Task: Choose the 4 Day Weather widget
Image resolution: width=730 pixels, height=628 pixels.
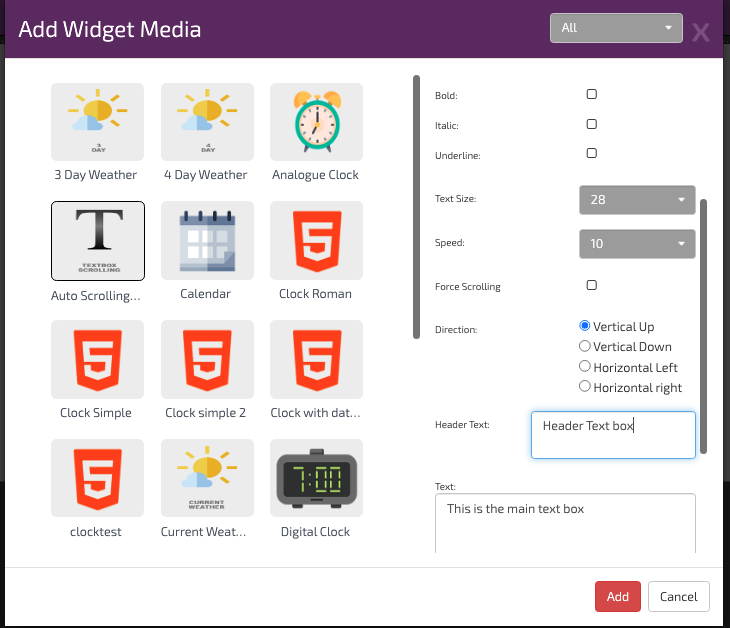Action: click(x=207, y=122)
